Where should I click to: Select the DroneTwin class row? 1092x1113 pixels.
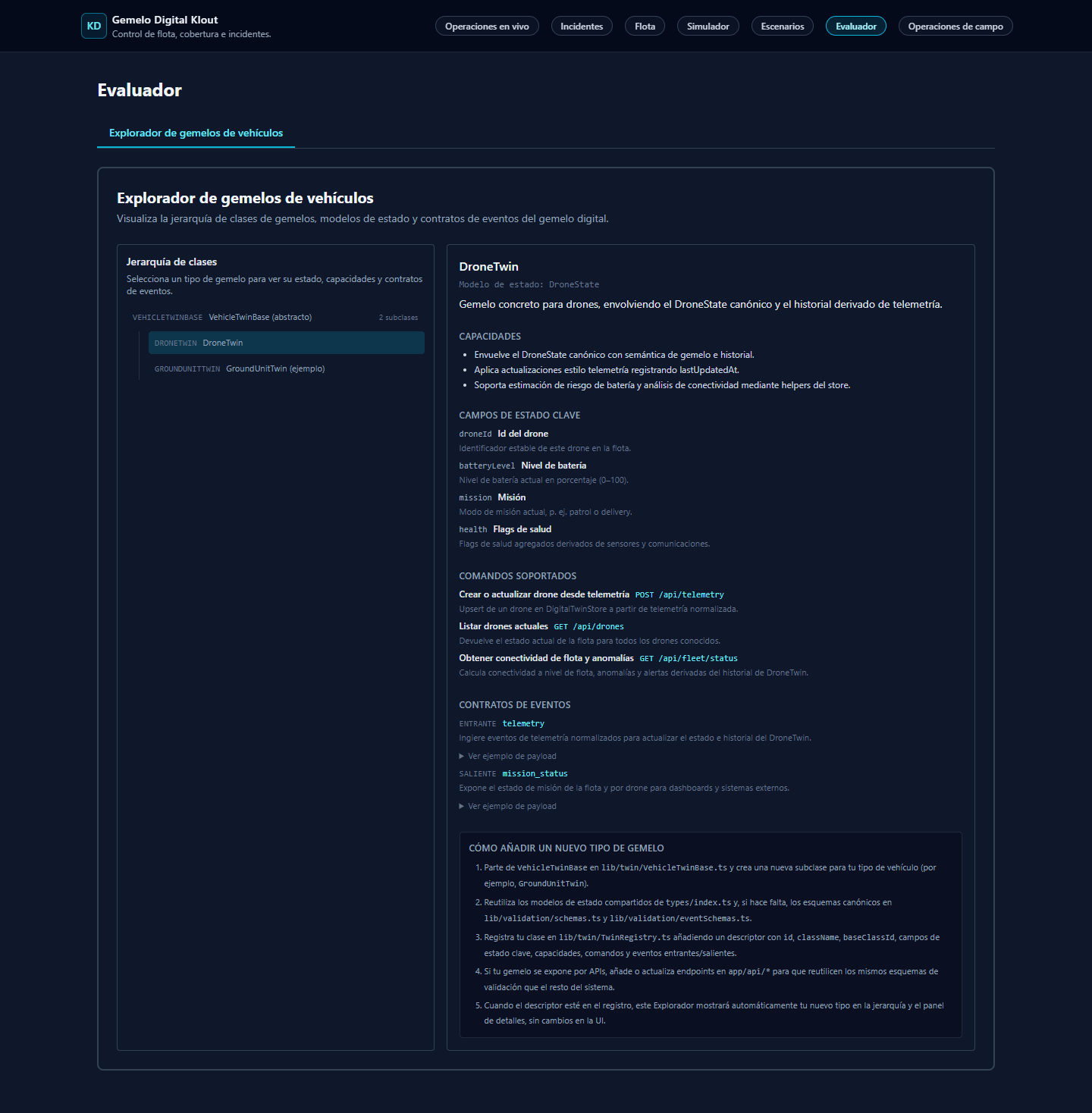click(287, 343)
